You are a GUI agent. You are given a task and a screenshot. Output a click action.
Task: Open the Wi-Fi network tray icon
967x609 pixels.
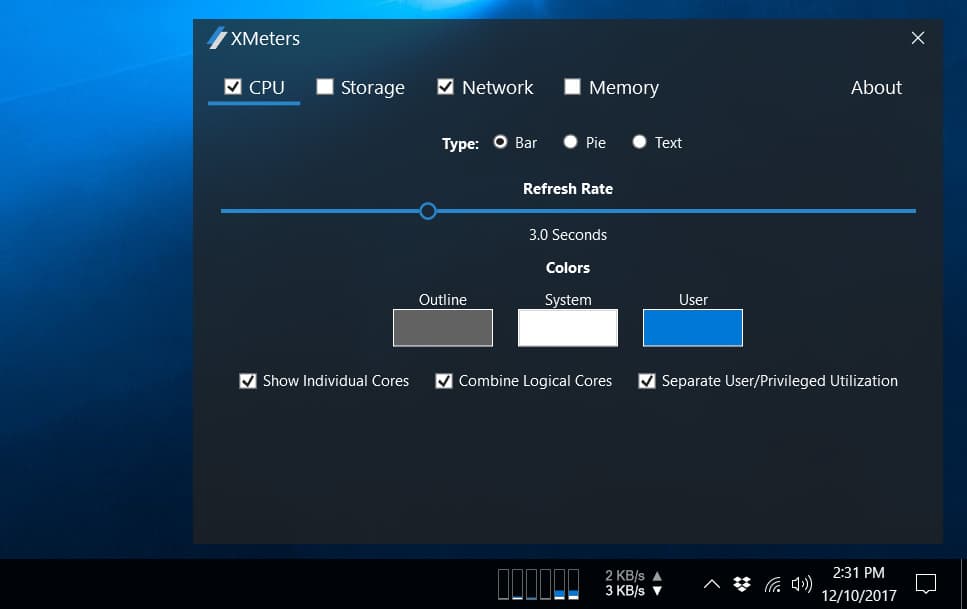click(773, 584)
